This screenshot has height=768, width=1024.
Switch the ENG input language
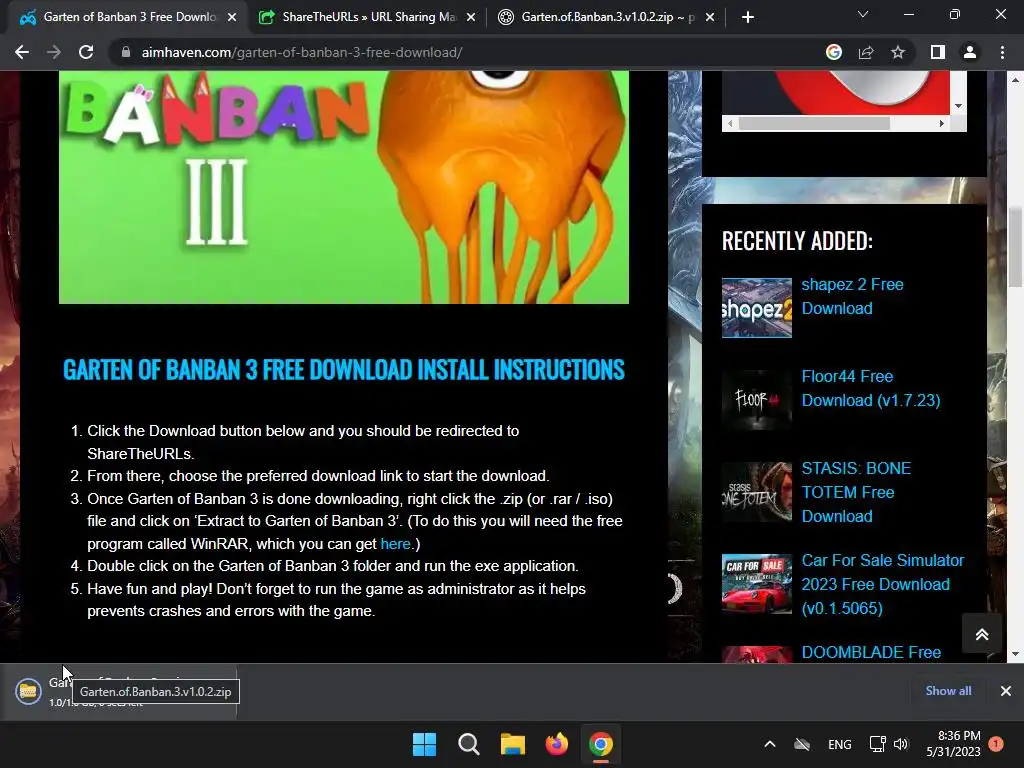839,744
